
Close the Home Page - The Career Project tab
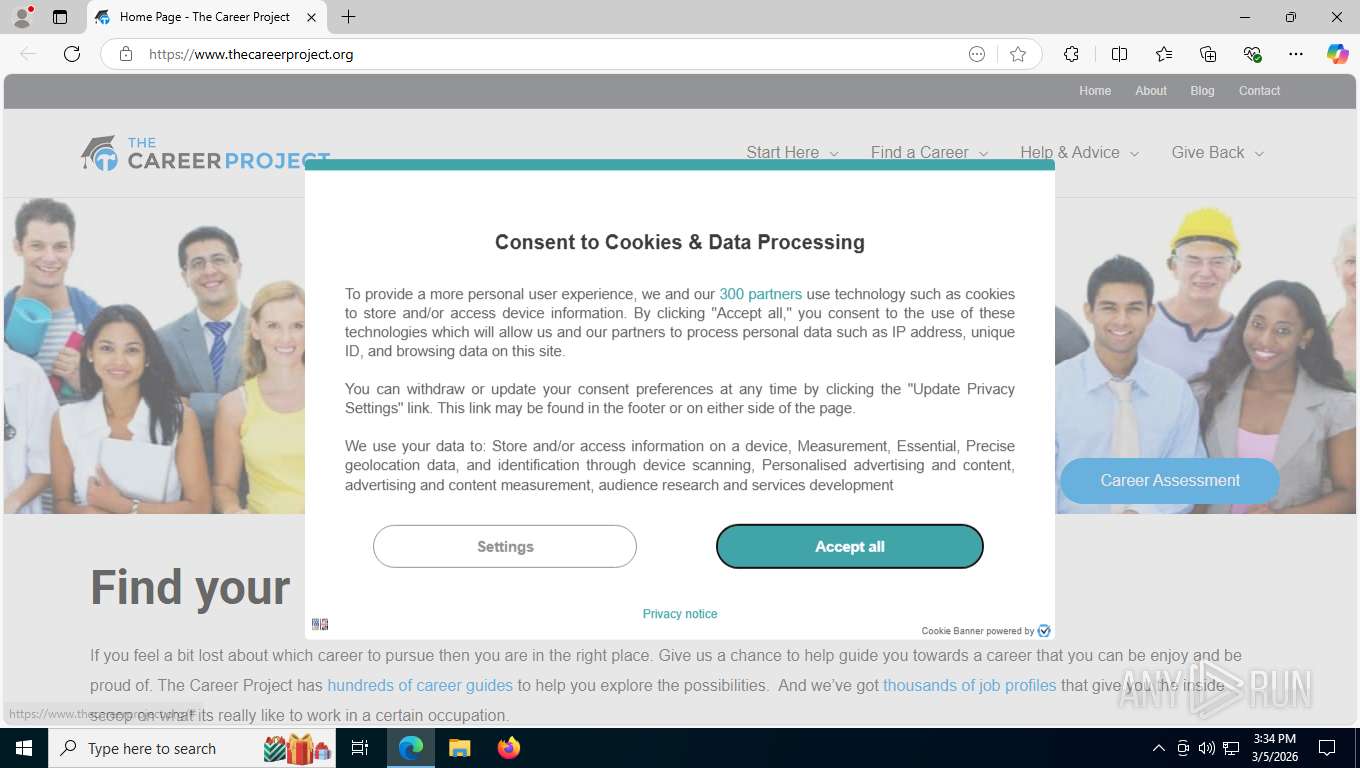pyautogui.click(x=311, y=17)
